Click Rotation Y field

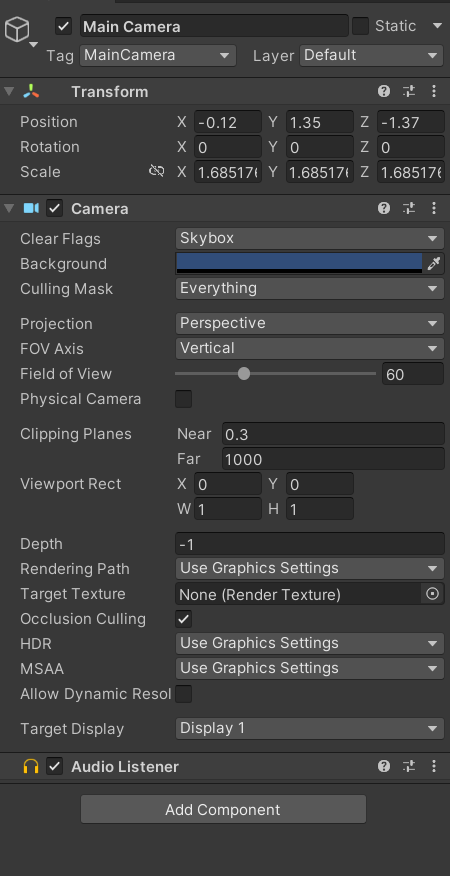(320, 147)
